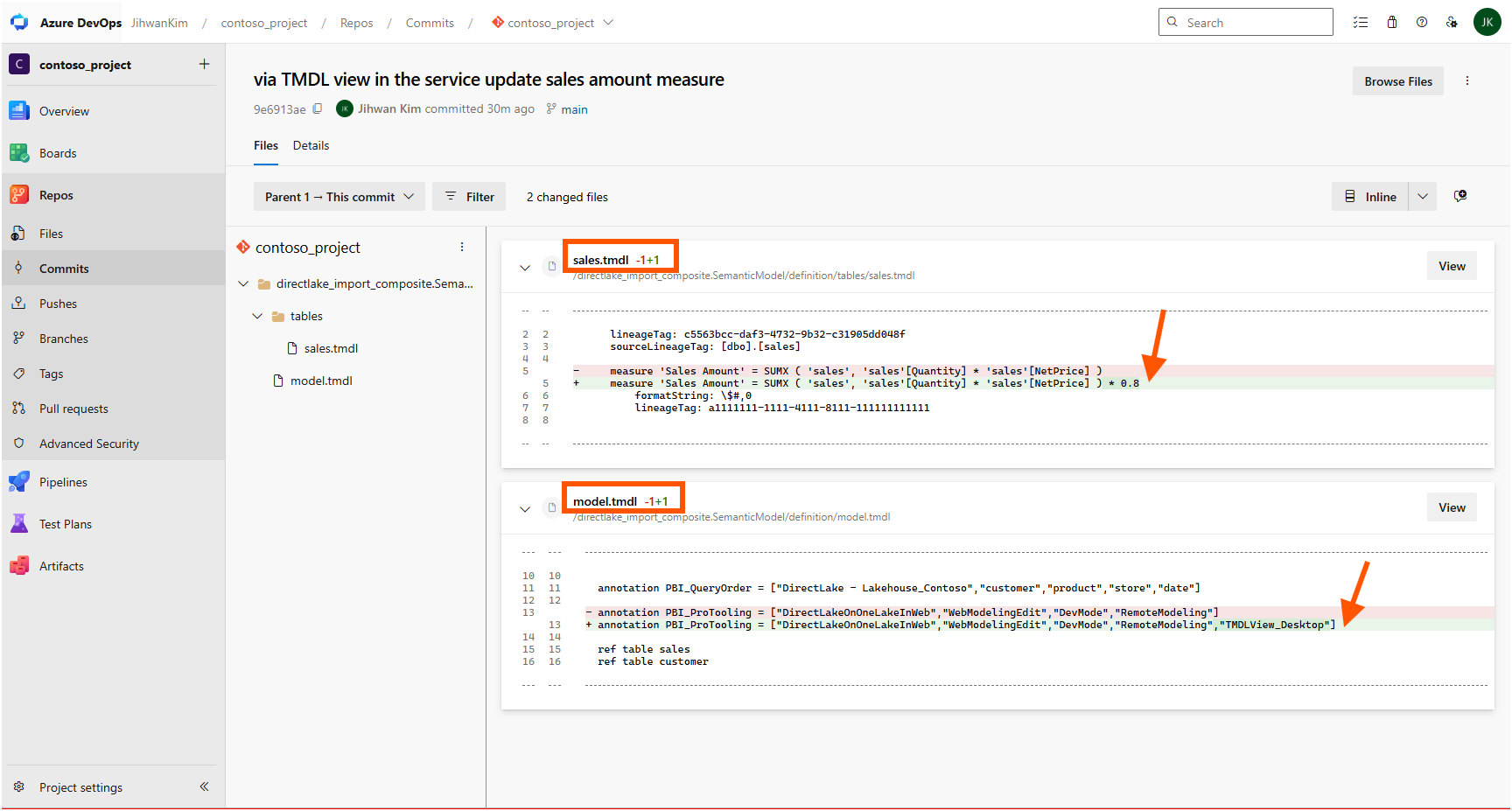Viewport: 1512px width, 811px height.
Task: Open Project settings gear
Action: coord(19,787)
